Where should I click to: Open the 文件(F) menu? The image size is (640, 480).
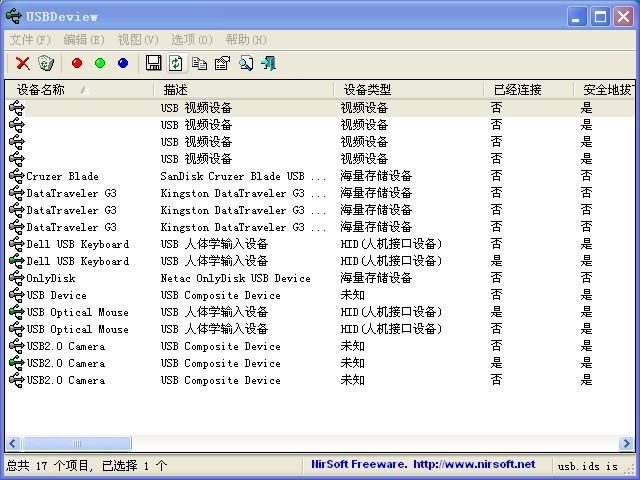(30, 40)
